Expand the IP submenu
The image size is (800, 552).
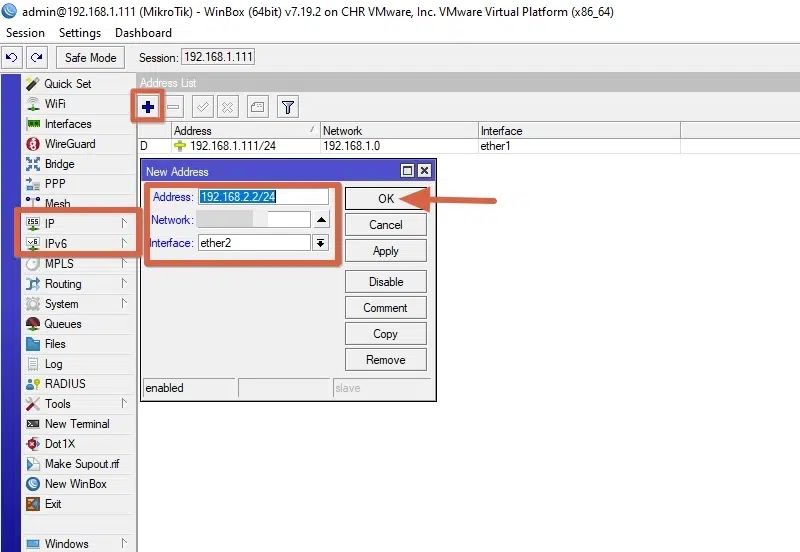79,223
